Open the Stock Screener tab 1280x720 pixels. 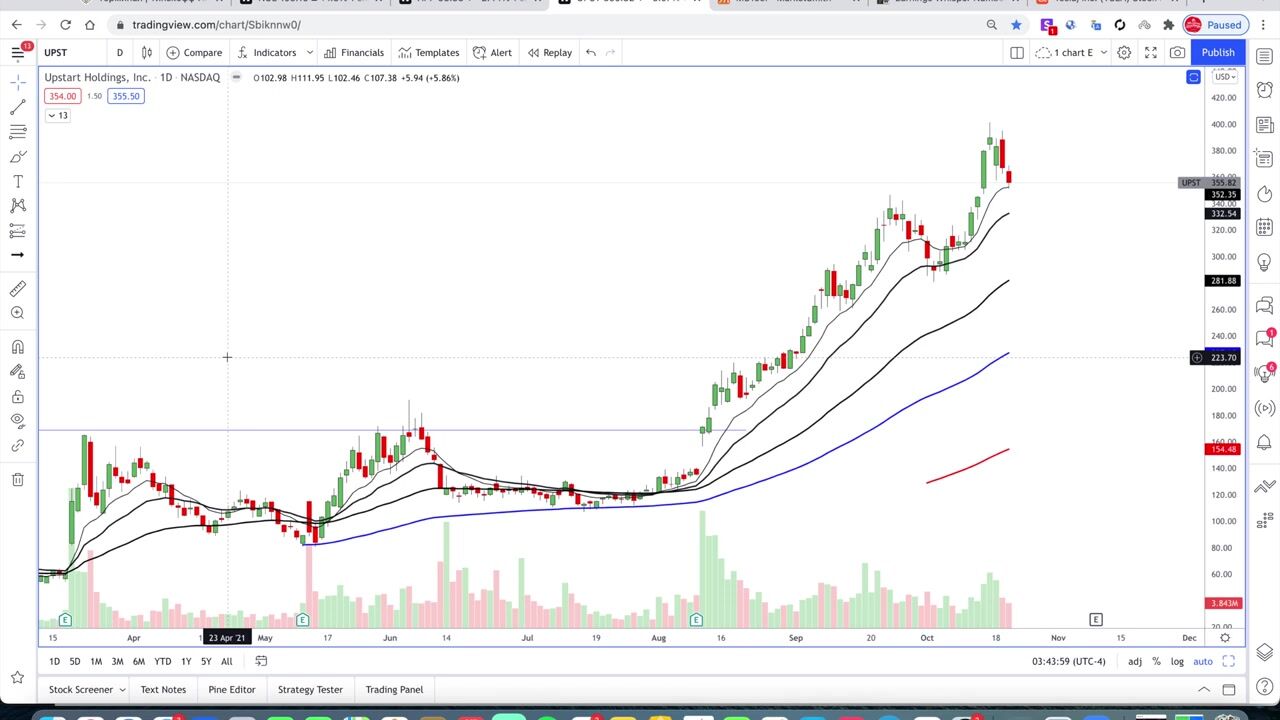pyautogui.click(x=81, y=690)
